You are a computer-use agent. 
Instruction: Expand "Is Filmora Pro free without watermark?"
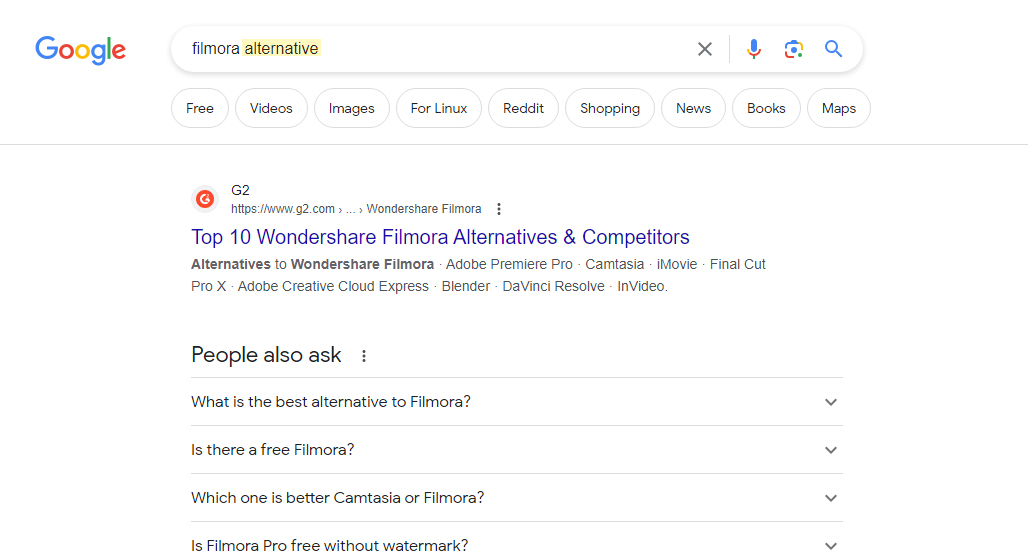click(x=517, y=546)
